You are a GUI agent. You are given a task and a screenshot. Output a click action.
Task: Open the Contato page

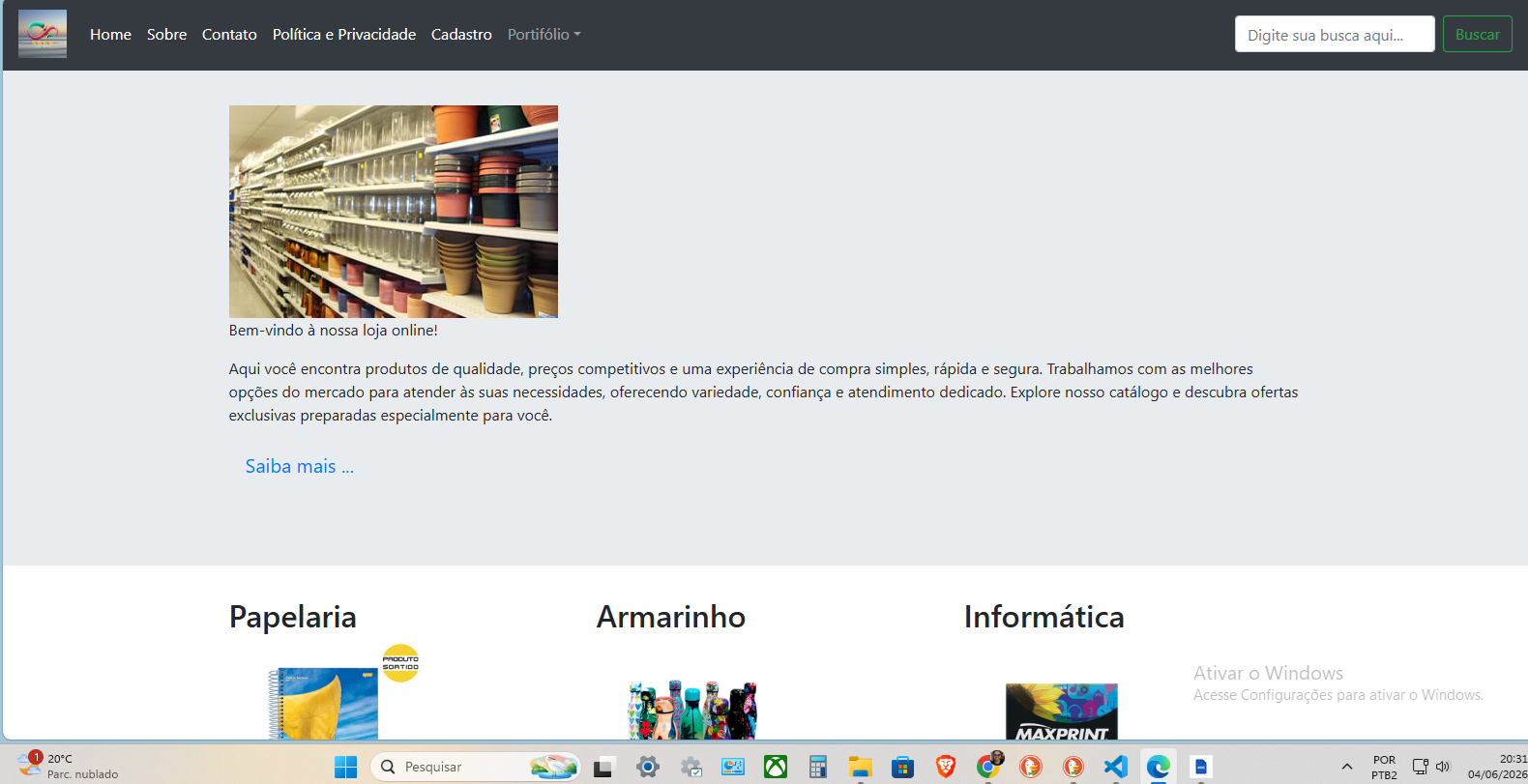pos(229,34)
